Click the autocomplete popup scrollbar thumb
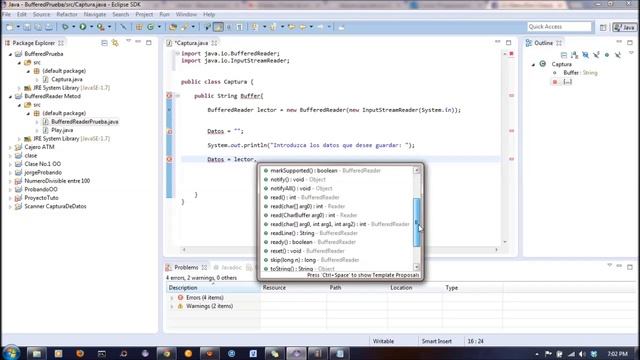 point(417,222)
